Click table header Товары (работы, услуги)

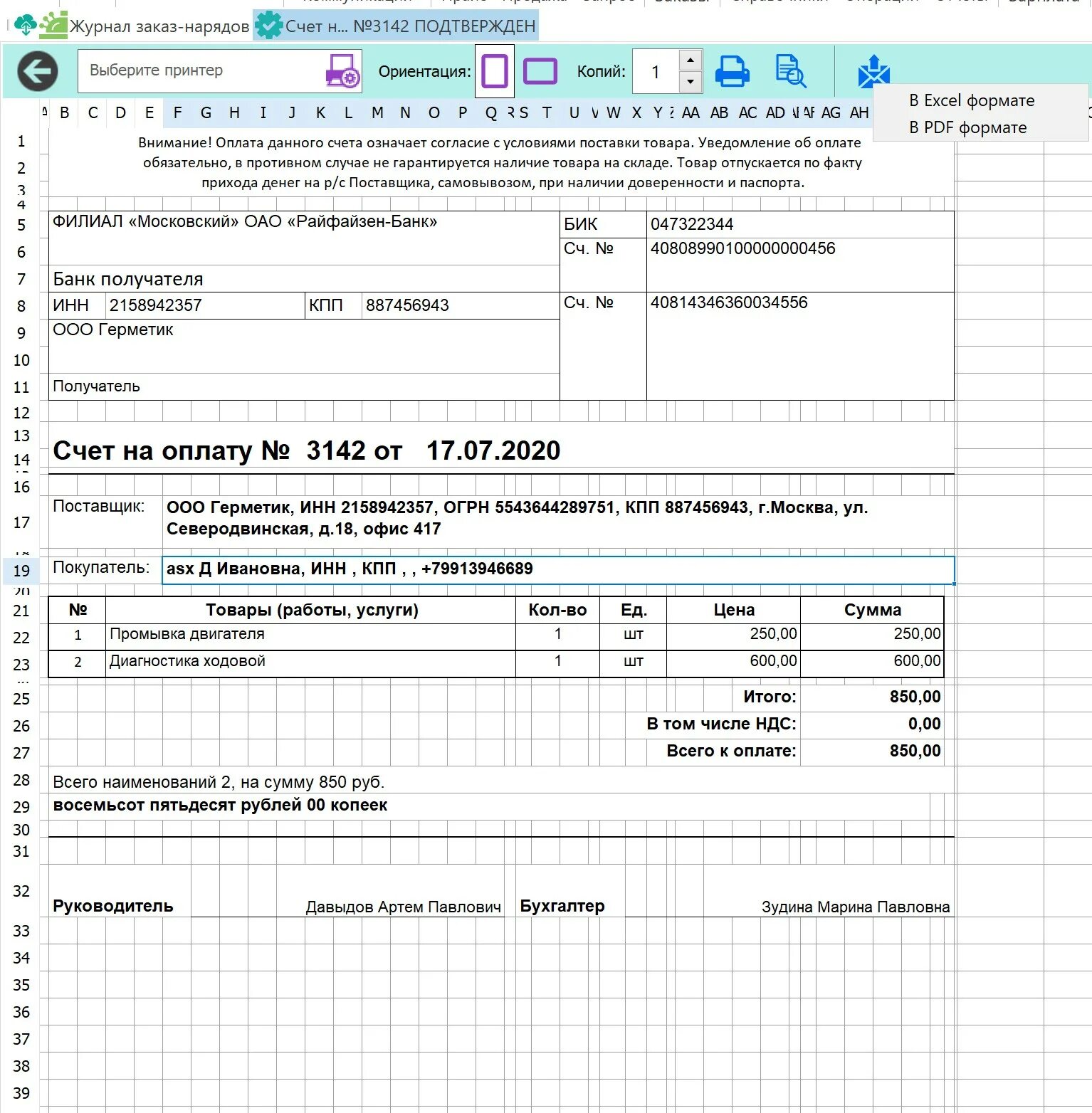tap(312, 610)
